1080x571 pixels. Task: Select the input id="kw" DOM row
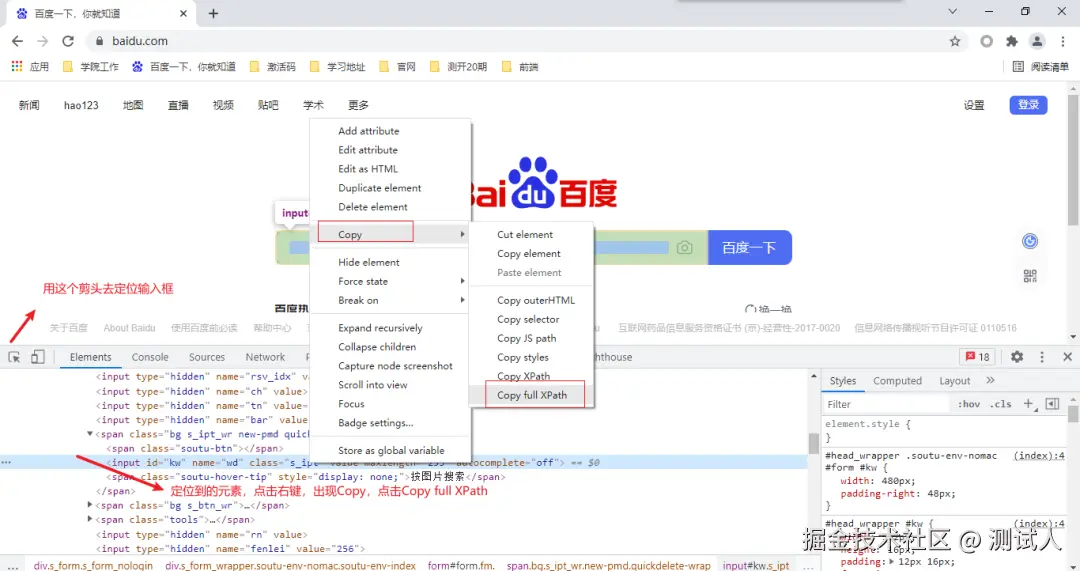coord(404,462)
